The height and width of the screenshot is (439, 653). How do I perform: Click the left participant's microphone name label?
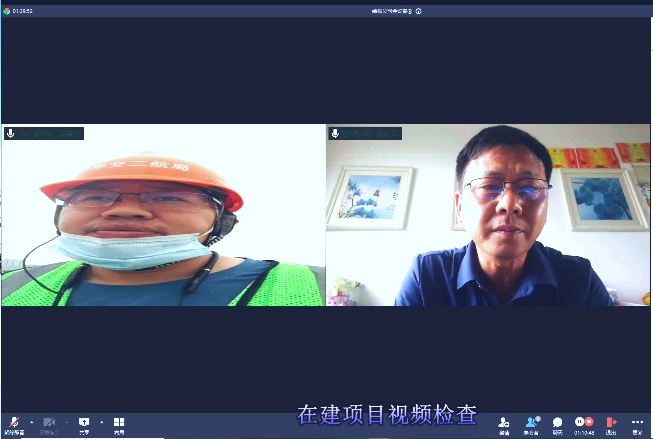pyautogui.click(x=44, y=133)
